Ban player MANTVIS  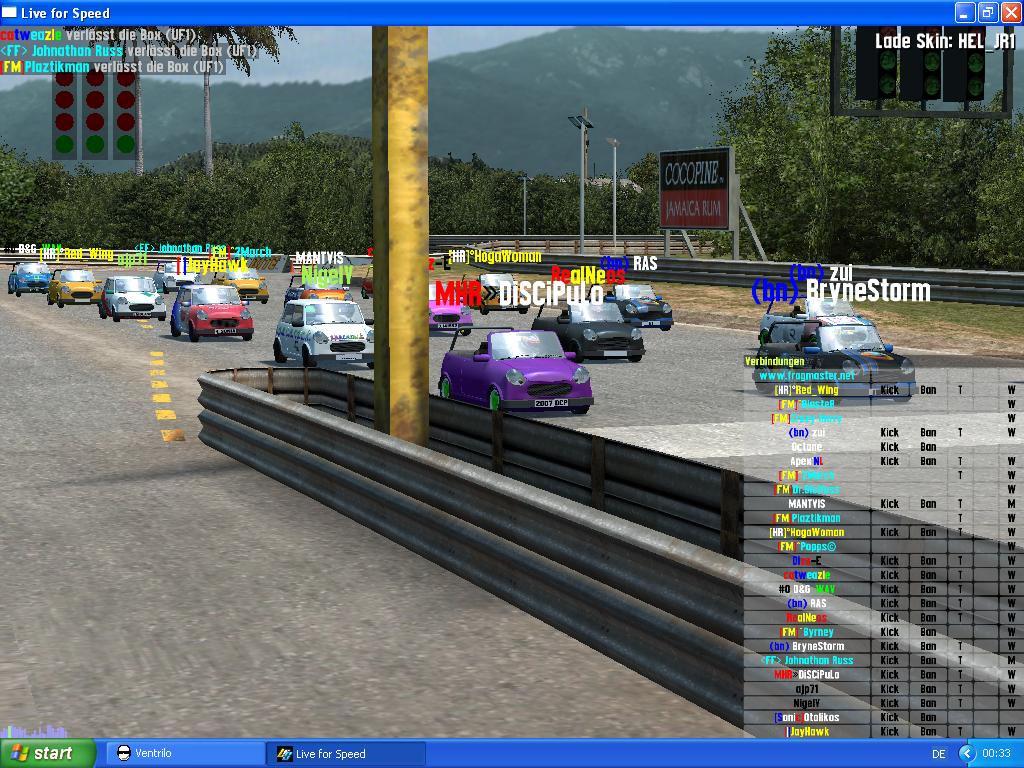click(x=928, y=504)
